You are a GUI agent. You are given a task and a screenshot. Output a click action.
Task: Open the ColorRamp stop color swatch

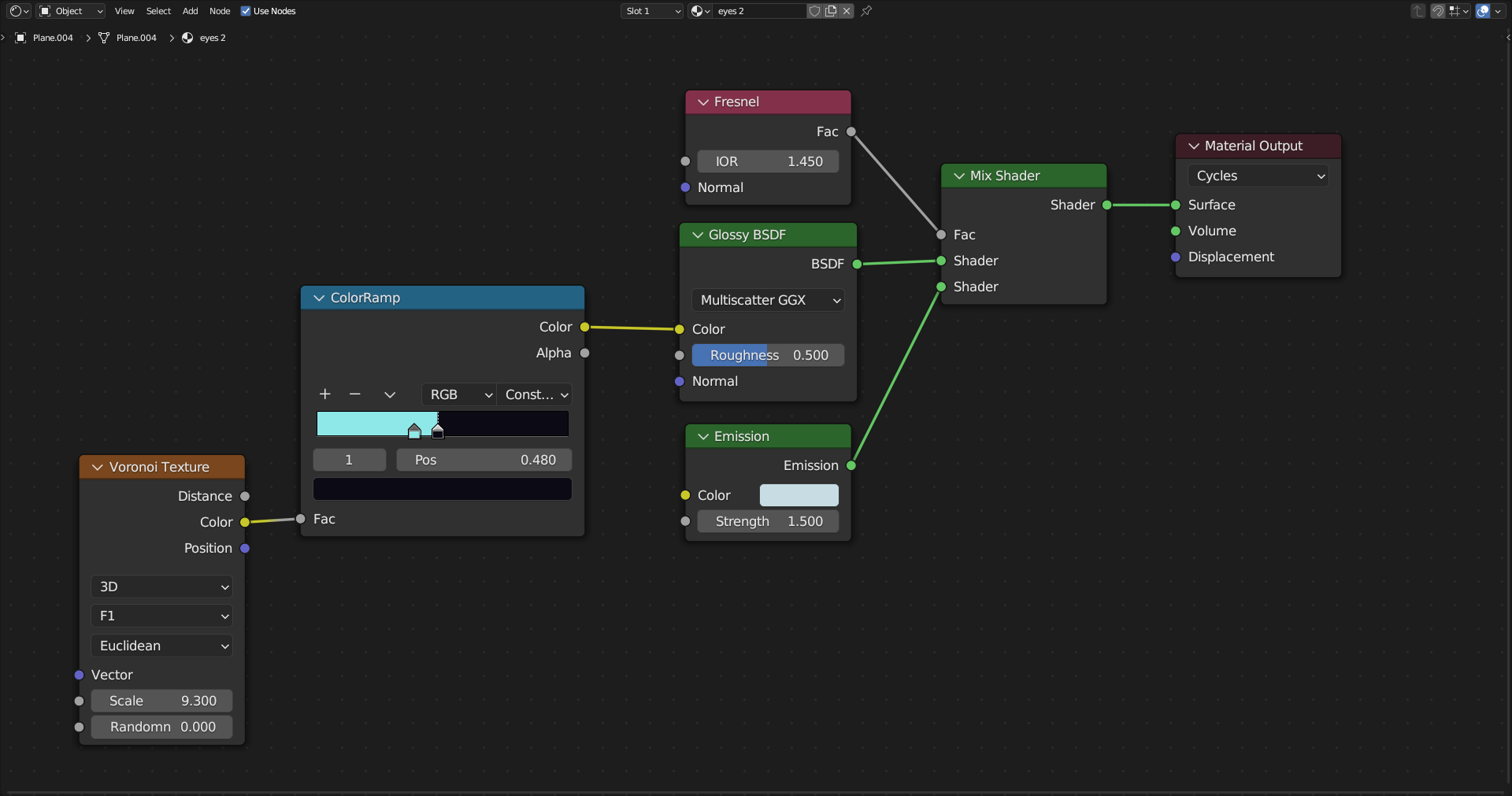(x=443, y=489)
